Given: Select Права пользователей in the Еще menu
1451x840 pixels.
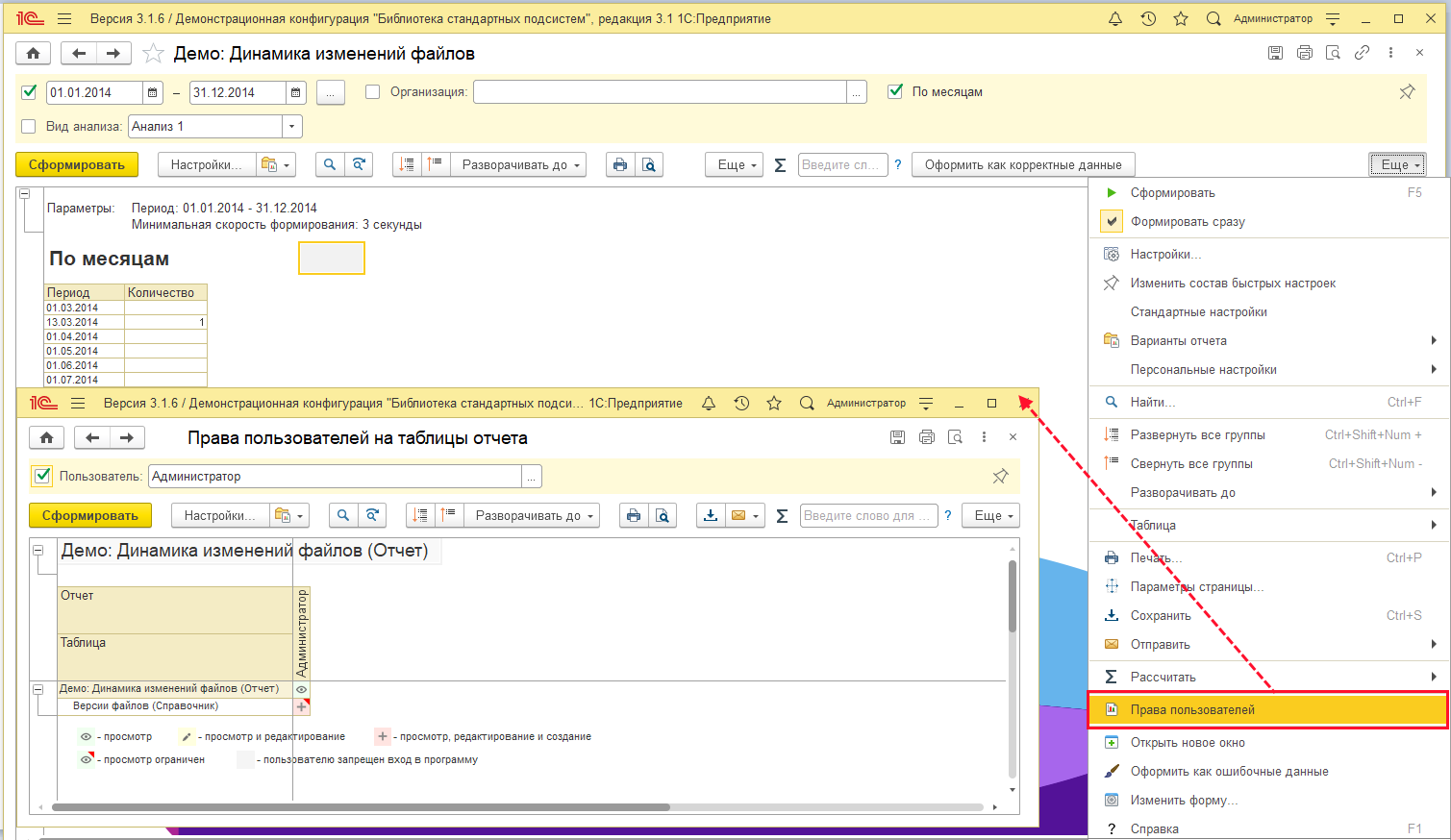Looking at the screenshot, I should click(x=1269, y=709).
